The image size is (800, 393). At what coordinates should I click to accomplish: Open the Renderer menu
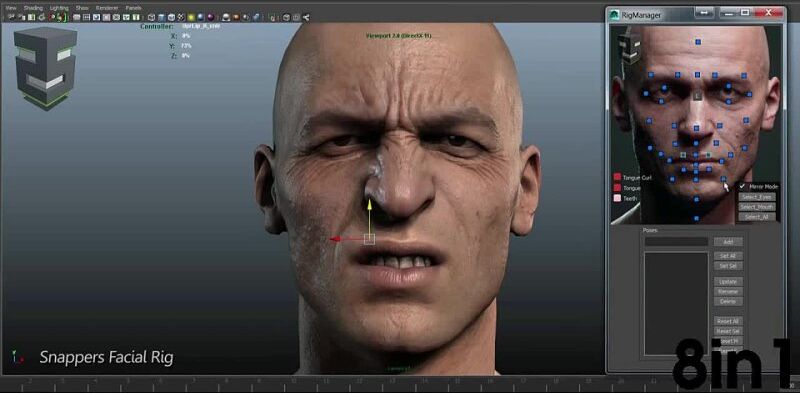107,8
